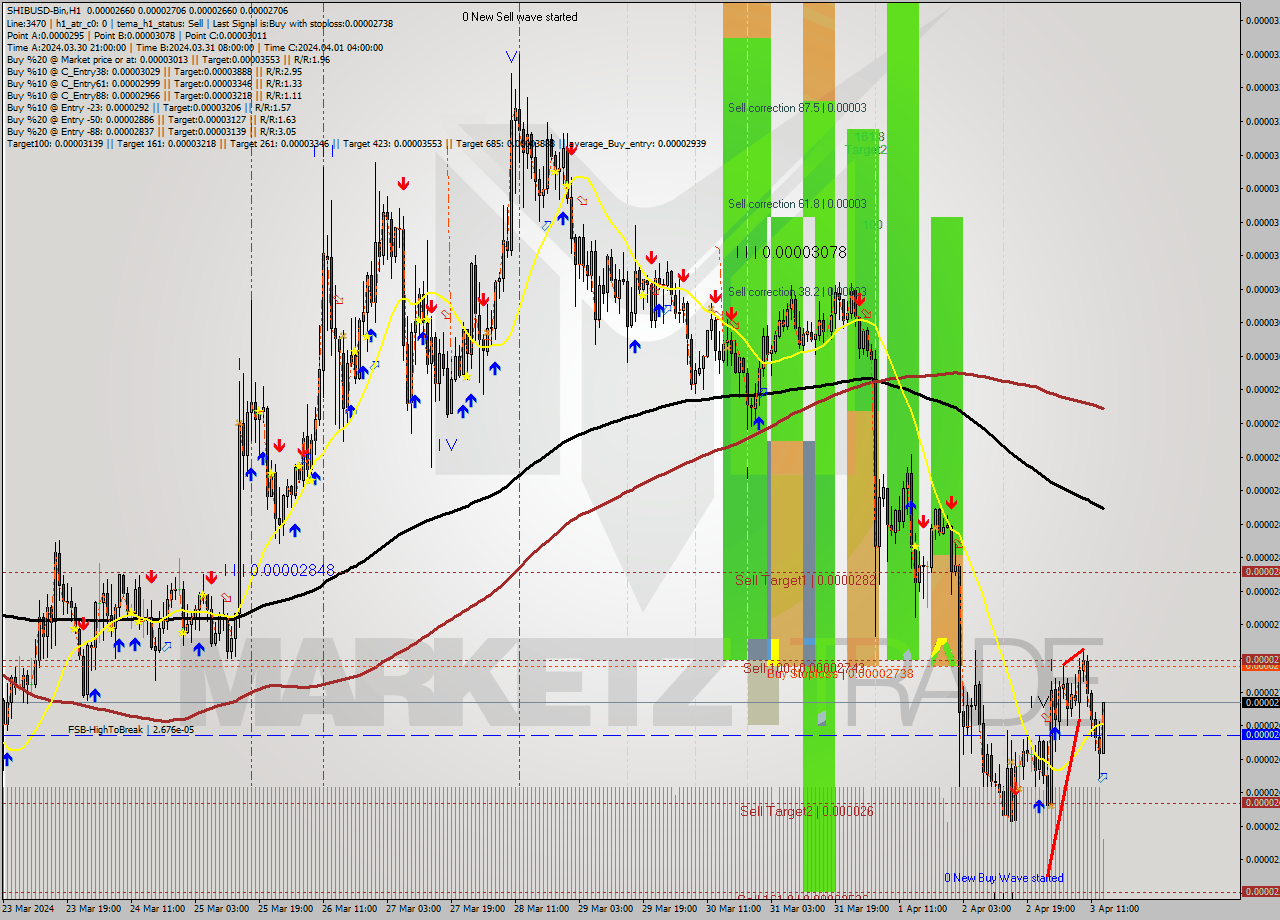Click the '25 Mar 03:00' time axis label
This screenshot has height=920, width=1280.
coord(222,909)
